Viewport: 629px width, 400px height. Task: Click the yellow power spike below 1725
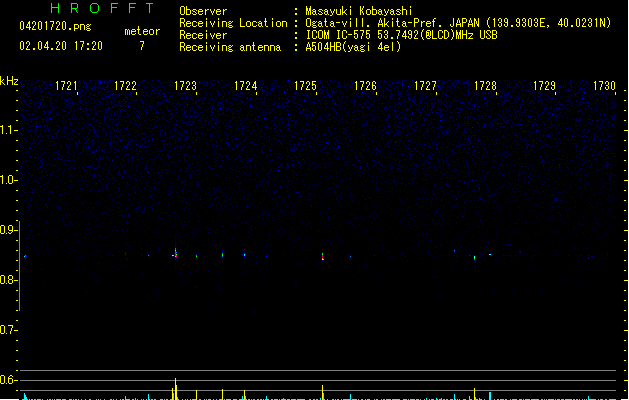(323, 392)
